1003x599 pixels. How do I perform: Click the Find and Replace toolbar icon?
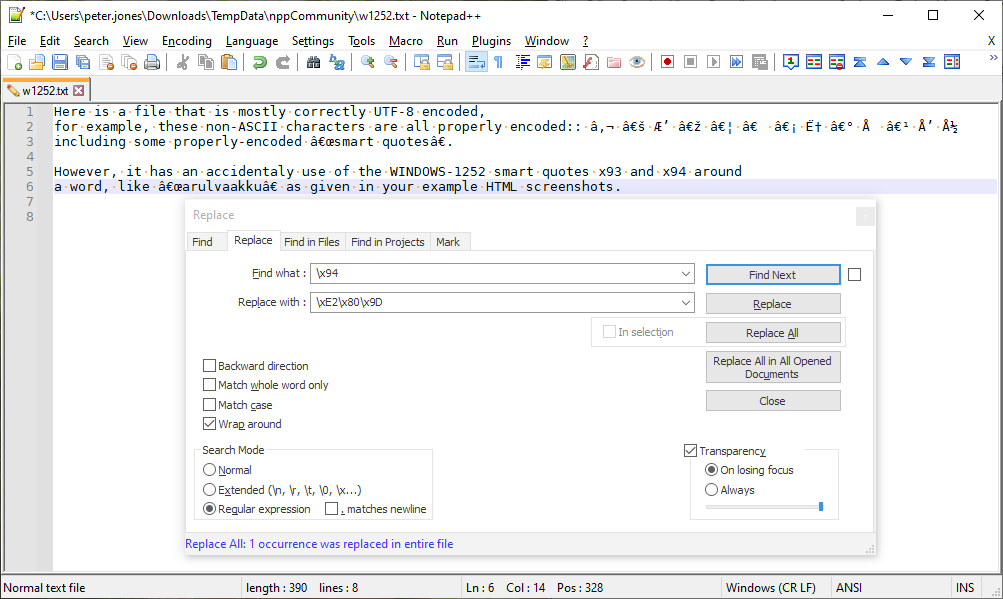coord(336,62)
